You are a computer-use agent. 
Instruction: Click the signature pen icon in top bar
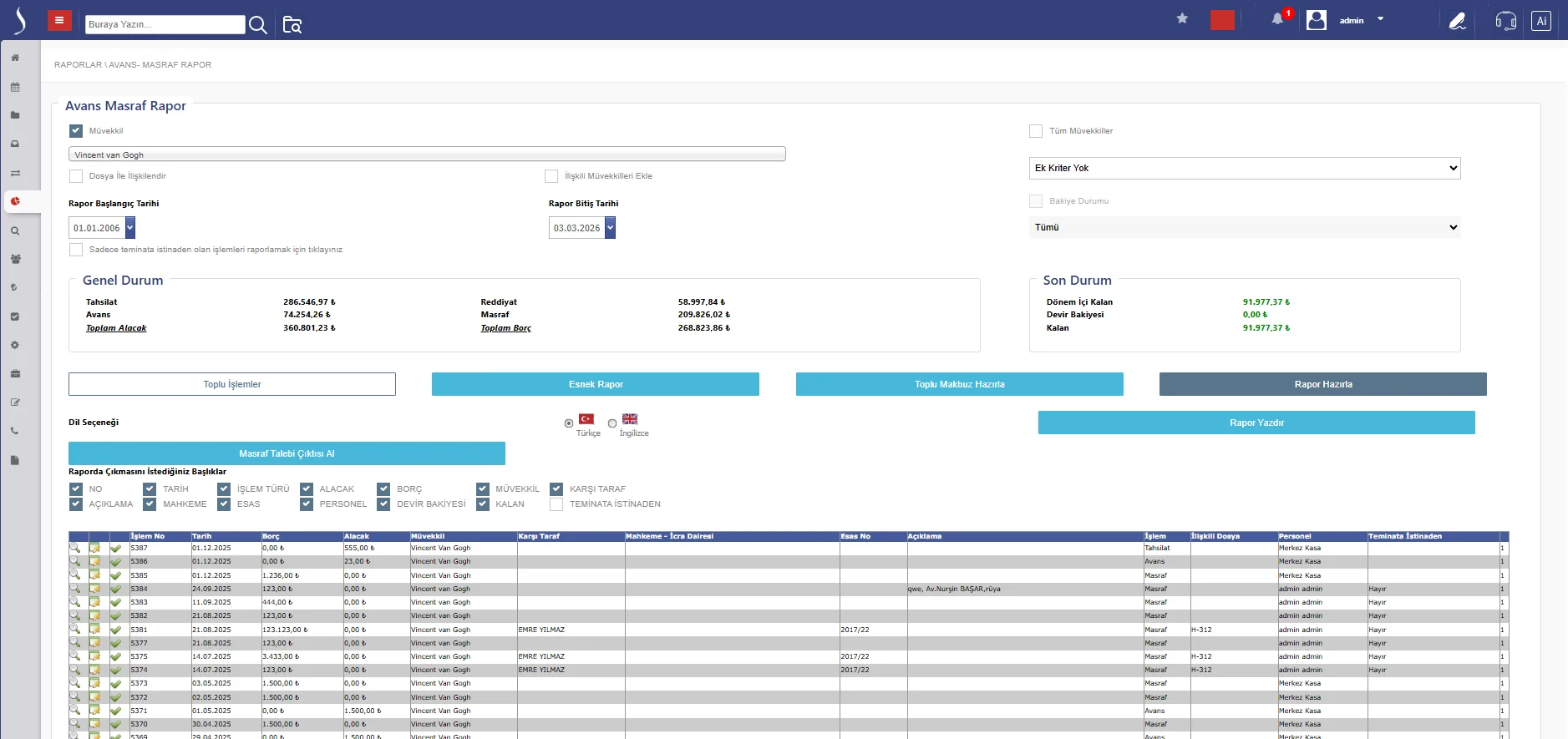point(1457,21)
